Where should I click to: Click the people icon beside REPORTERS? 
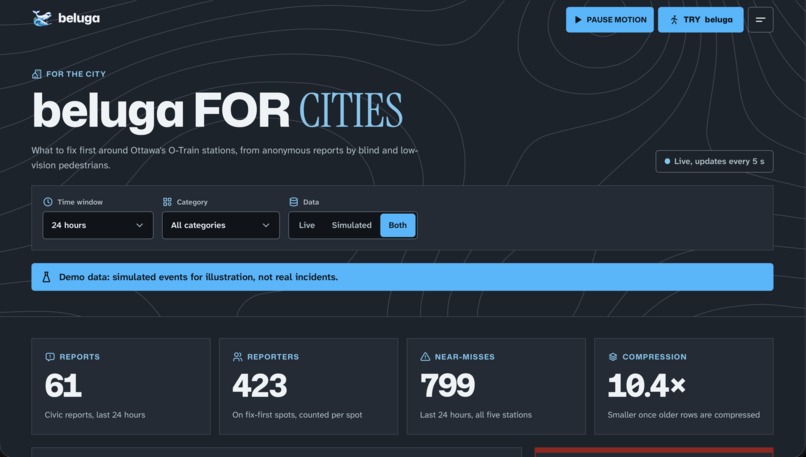pyautogui.click(x=237, y=357)
